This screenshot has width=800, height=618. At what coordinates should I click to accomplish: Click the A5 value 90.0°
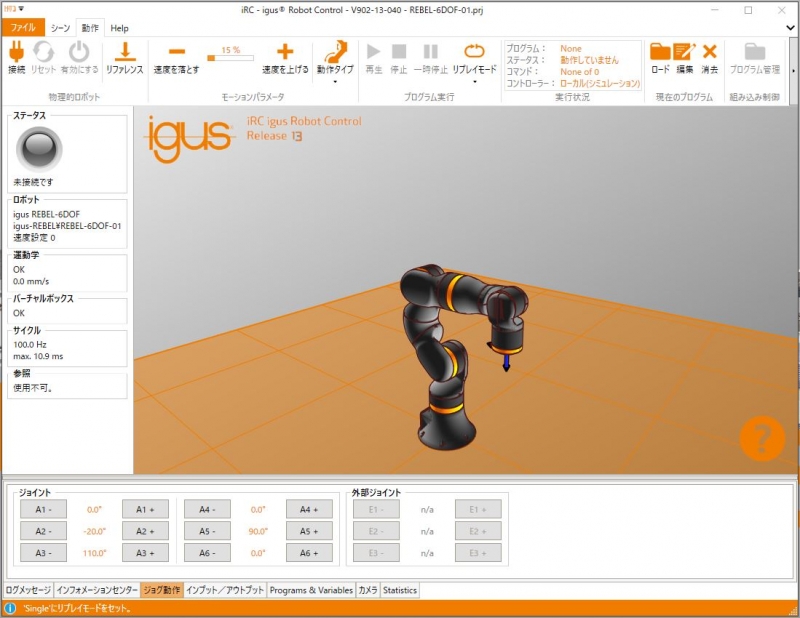tap(258, 531)
